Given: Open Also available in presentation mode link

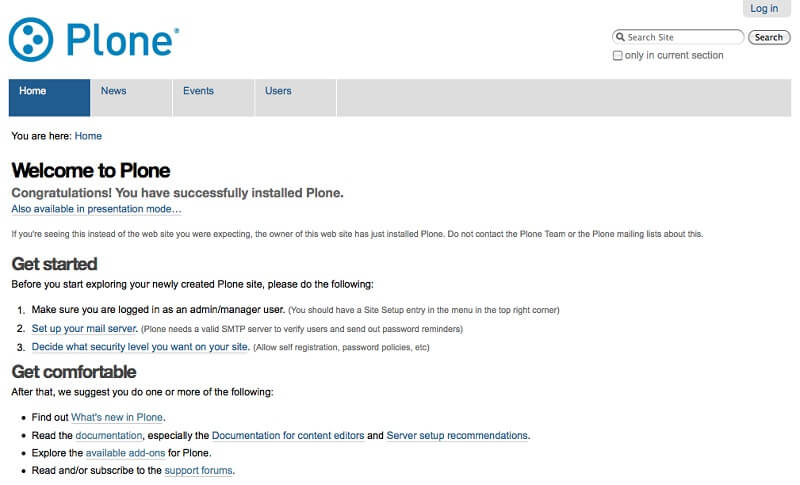Looking at the screenshot, I should coord(96,209).
